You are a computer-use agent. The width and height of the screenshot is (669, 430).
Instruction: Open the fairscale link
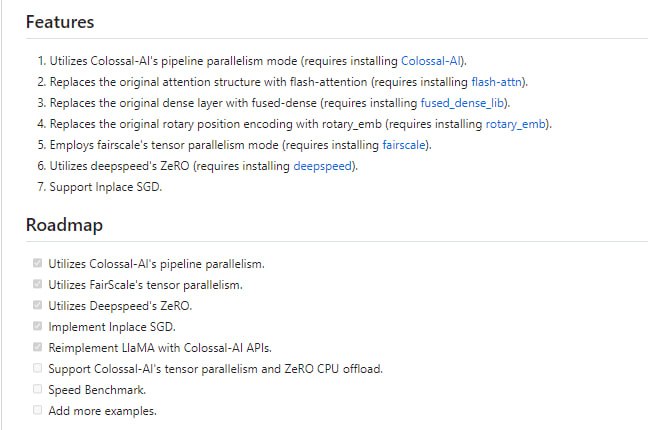407,145
